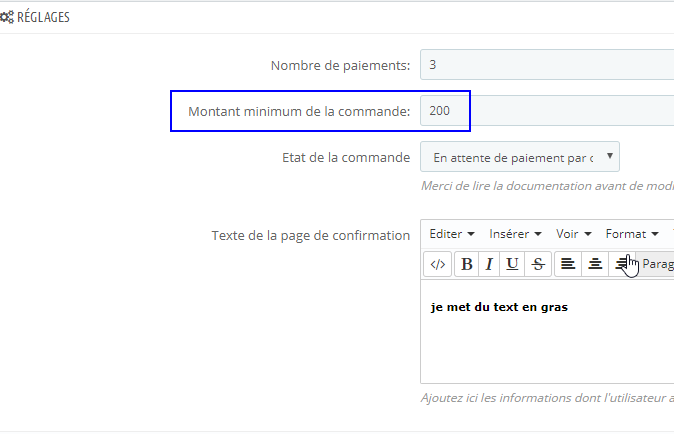Expand the Paragraph style dropdown
The image size is (674, 434).
[x=656, y=264]
